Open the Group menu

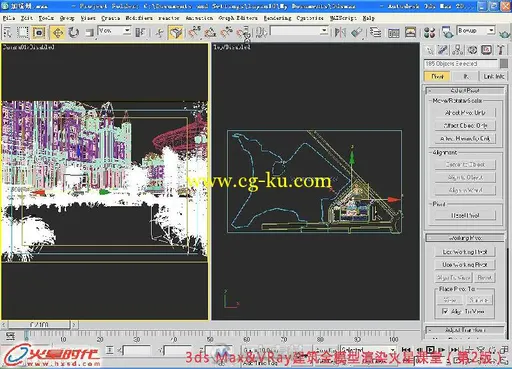pyautogui.click(x=67, y=18)
